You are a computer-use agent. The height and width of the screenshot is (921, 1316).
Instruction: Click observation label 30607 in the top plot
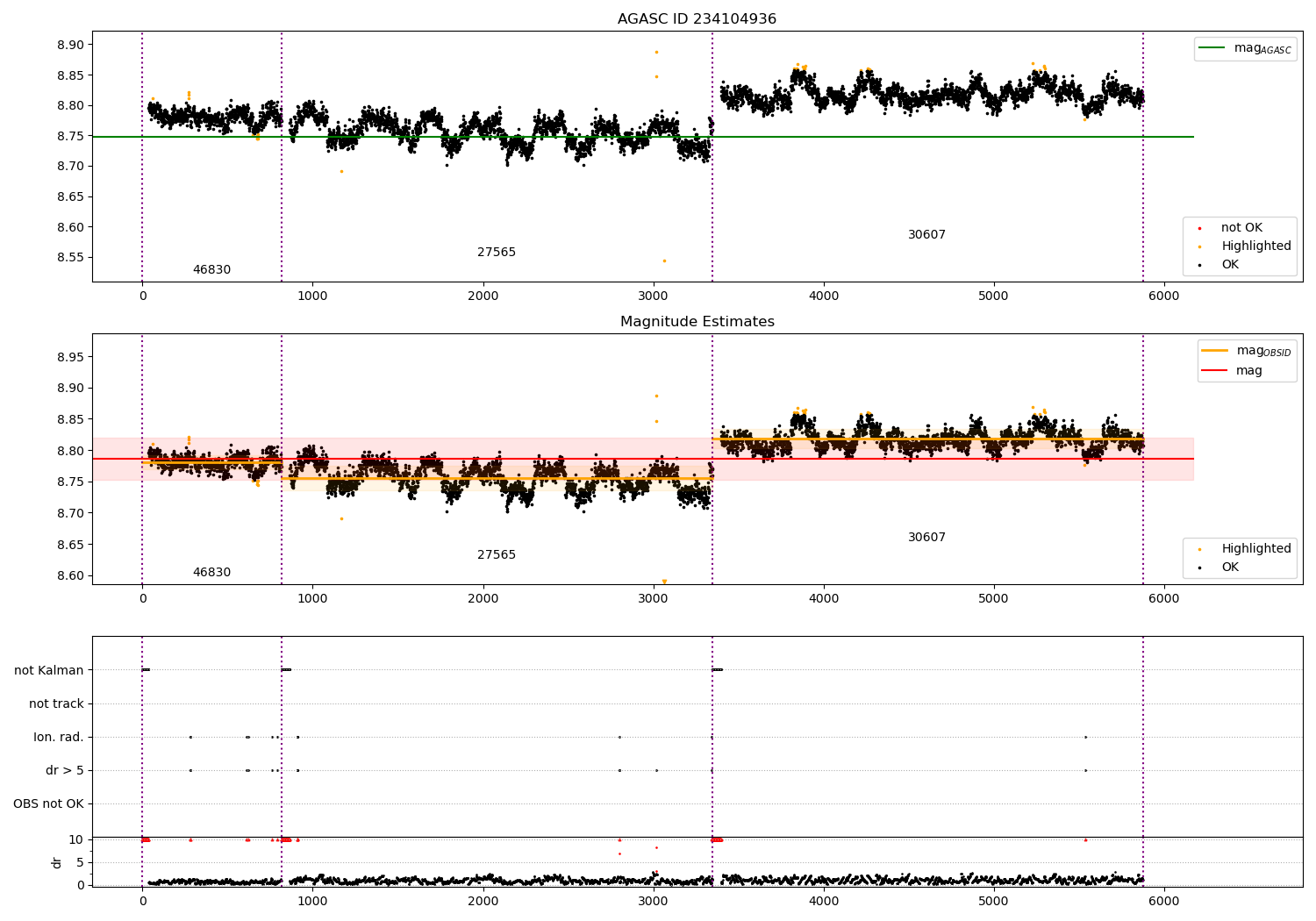point(926,235)
